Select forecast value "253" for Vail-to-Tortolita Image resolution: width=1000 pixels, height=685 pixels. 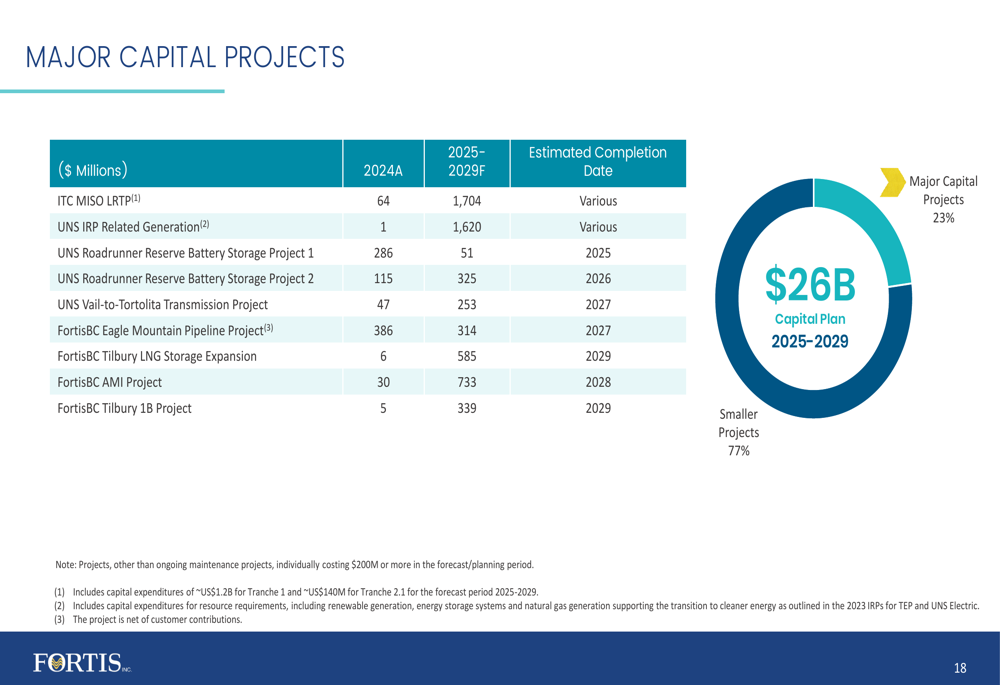[467, 305]
